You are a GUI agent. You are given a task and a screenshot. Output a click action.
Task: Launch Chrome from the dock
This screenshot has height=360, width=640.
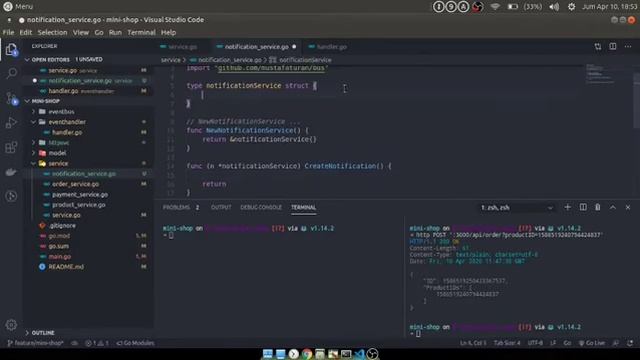click(307, 354)
